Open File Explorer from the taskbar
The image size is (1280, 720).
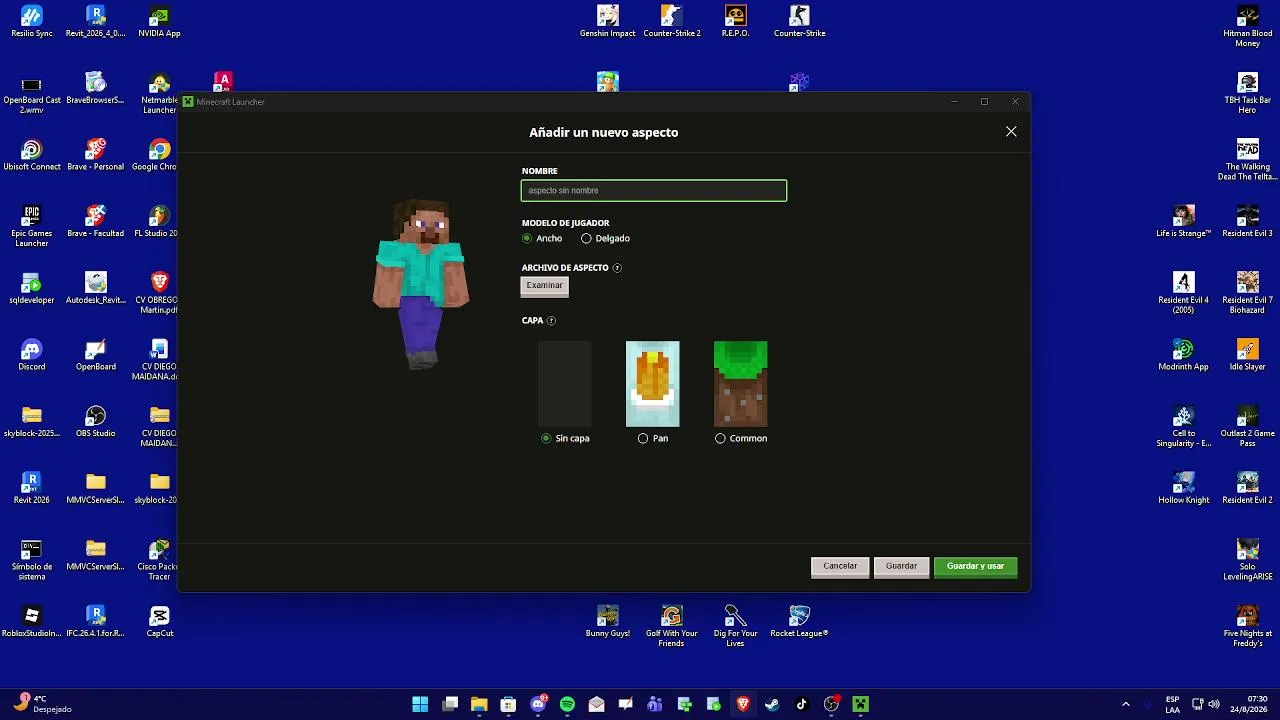pyautogui.click(x=479, y=704)
